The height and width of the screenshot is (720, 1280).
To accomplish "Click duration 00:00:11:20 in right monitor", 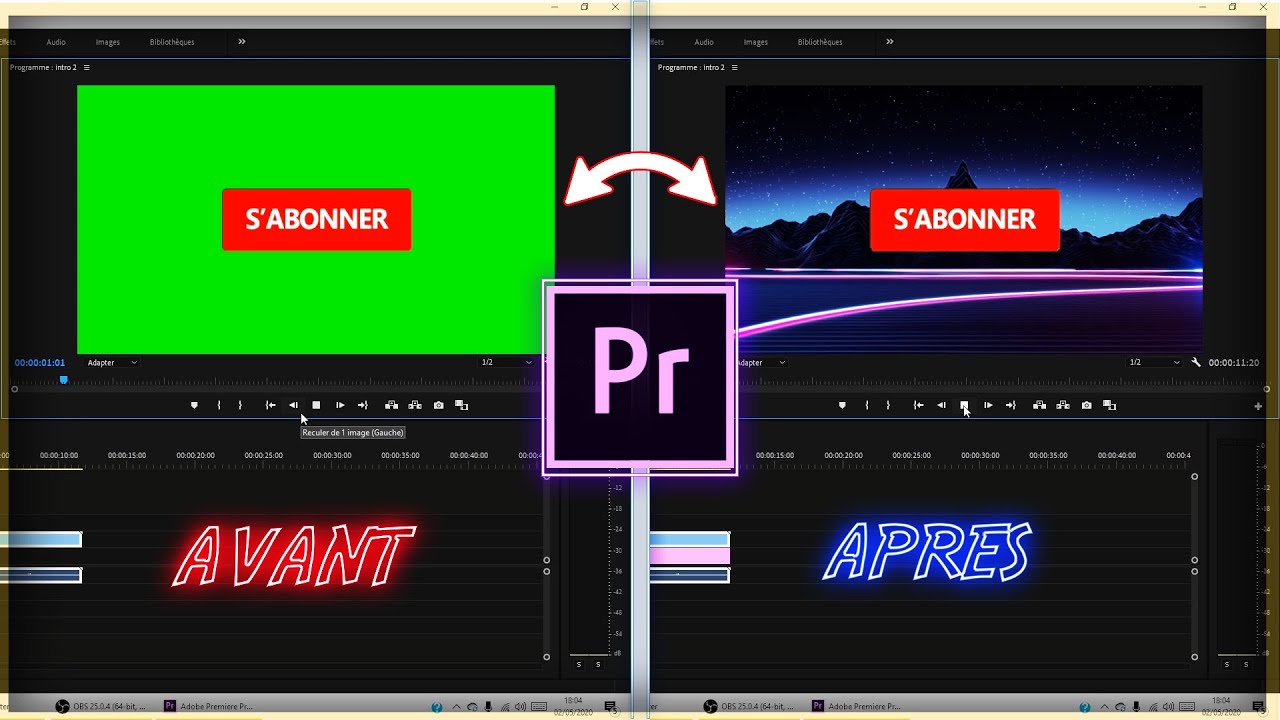I will point(1234,363).
